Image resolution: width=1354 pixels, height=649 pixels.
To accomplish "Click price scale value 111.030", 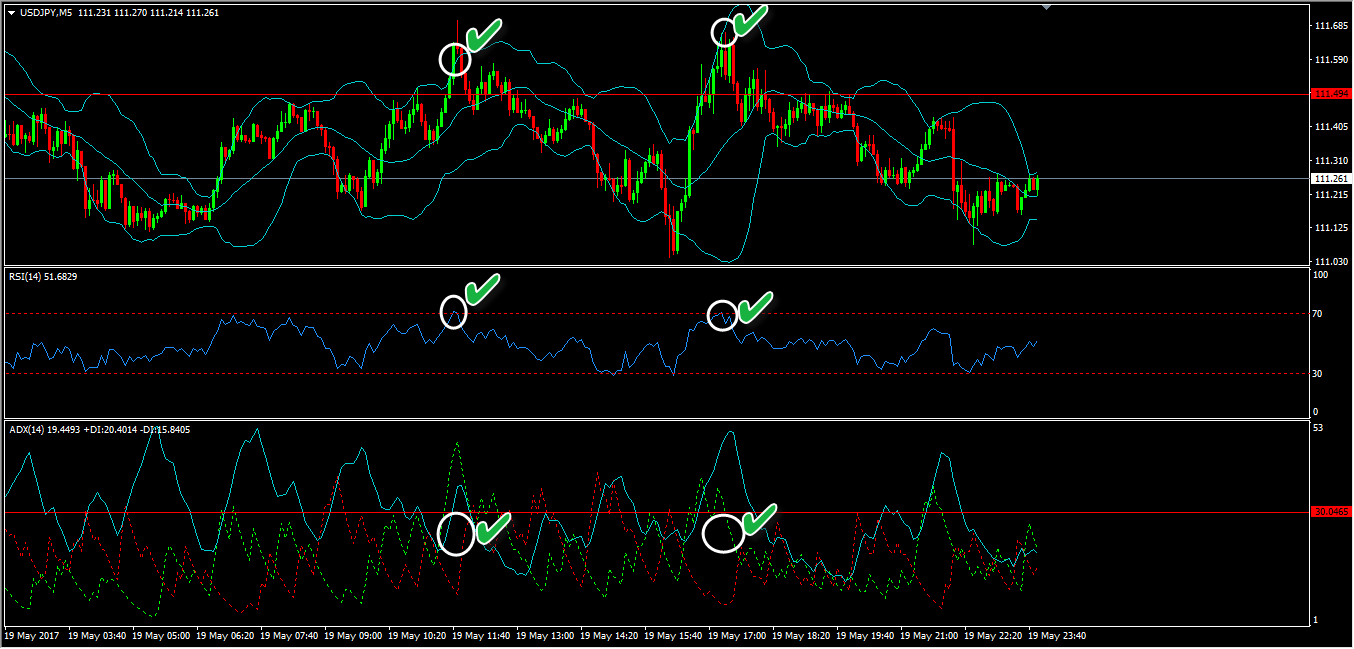I will click(x=1331, y=262).
